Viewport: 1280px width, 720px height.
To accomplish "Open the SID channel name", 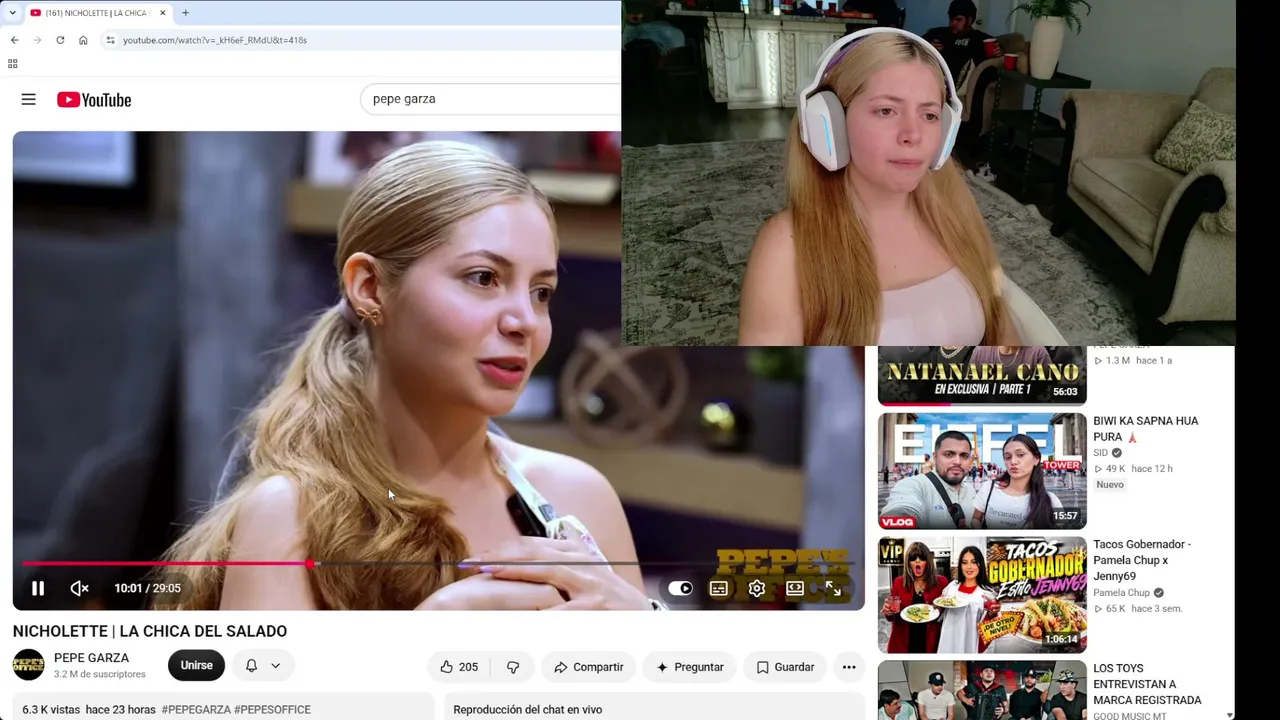I will (x=1100, y=453).
